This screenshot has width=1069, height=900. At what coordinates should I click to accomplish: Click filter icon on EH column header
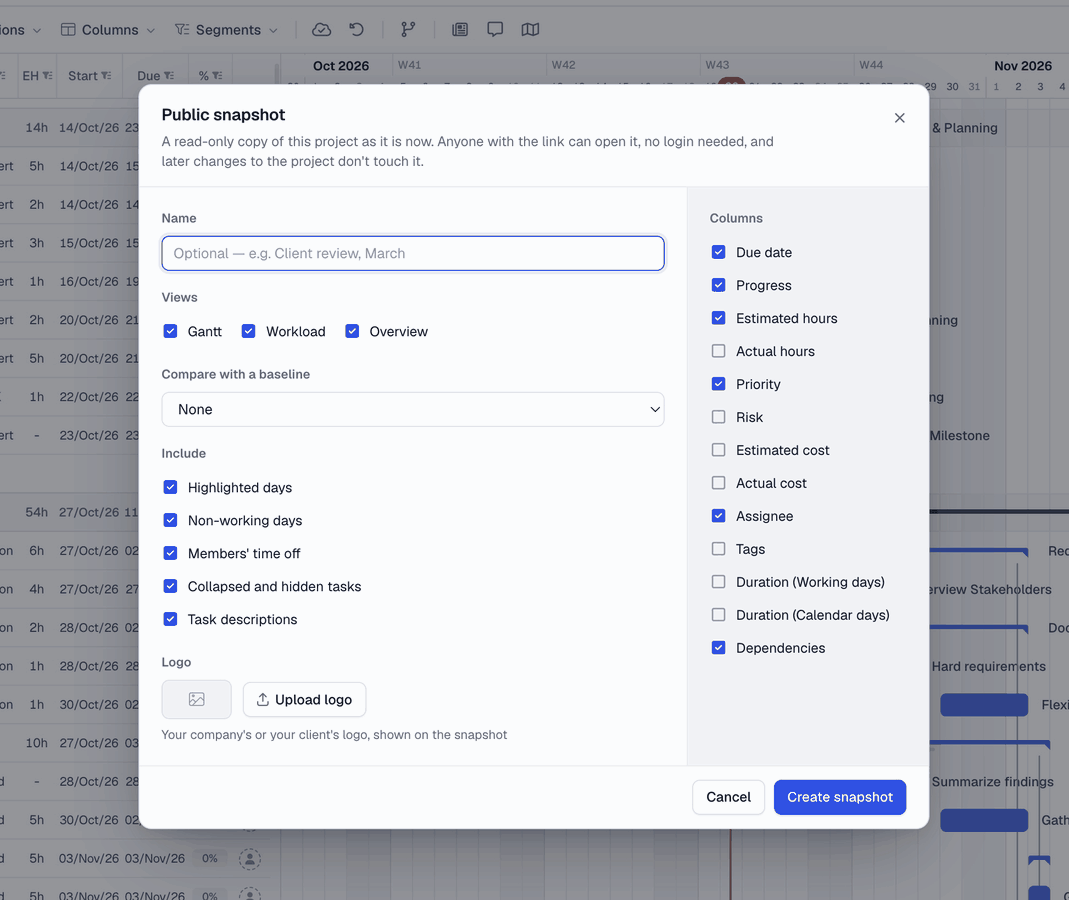[x=47, y=76]
